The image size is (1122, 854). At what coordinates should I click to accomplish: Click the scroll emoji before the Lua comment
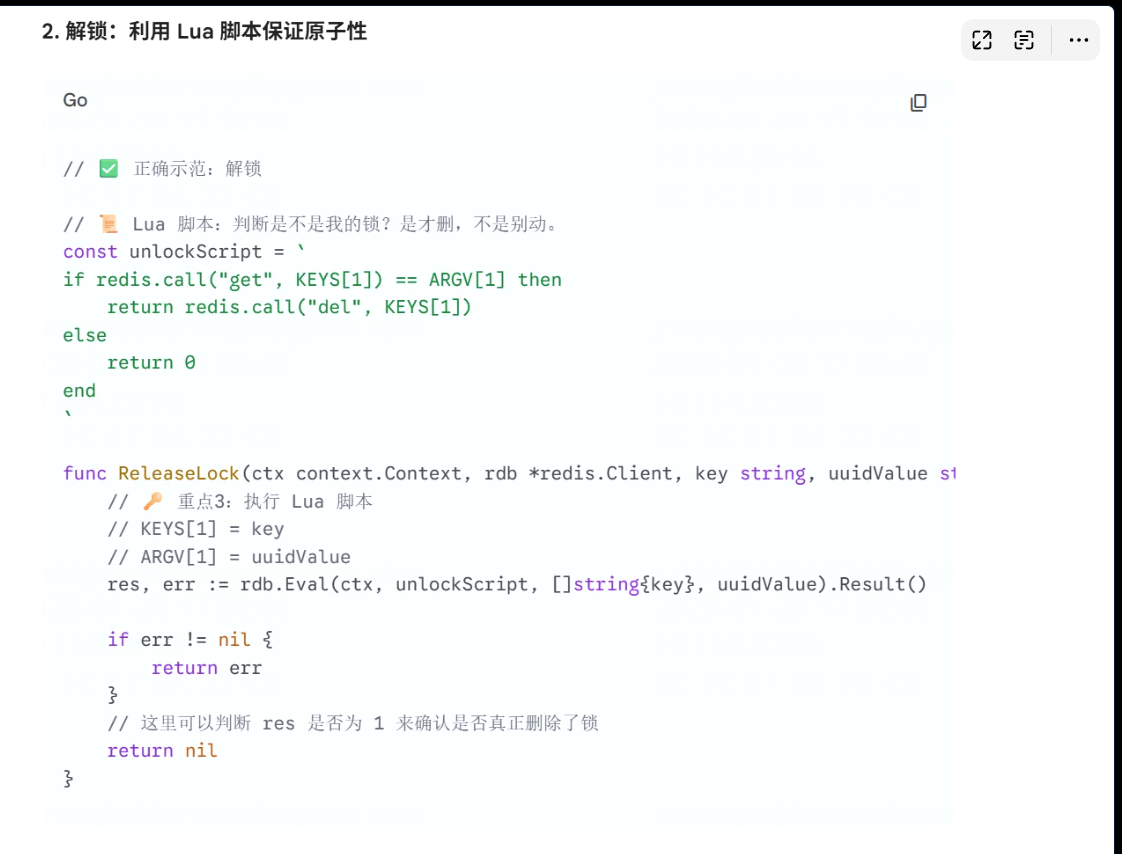(109, 224)
